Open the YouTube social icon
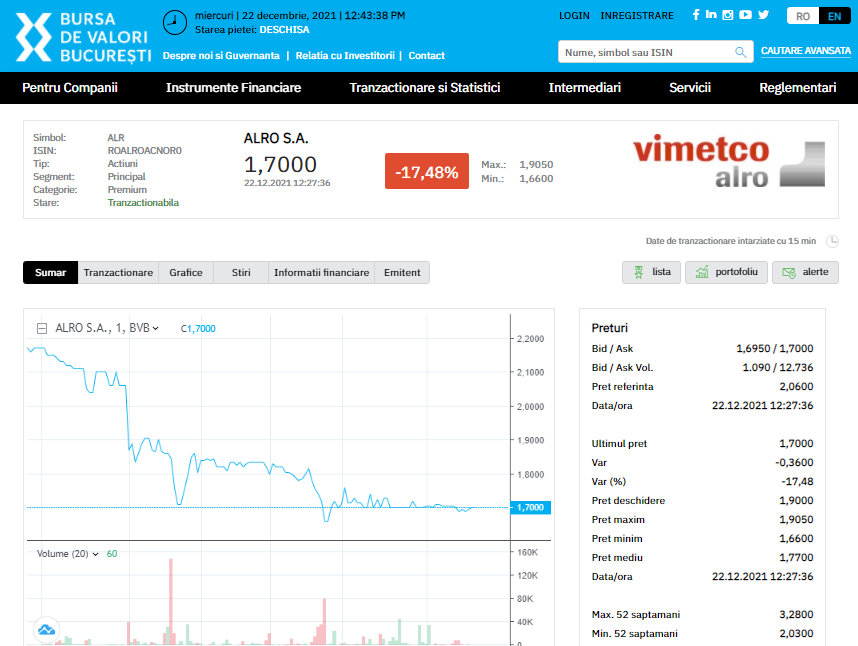The height and width of the screenshot is (646, 858). coord(745,15)
